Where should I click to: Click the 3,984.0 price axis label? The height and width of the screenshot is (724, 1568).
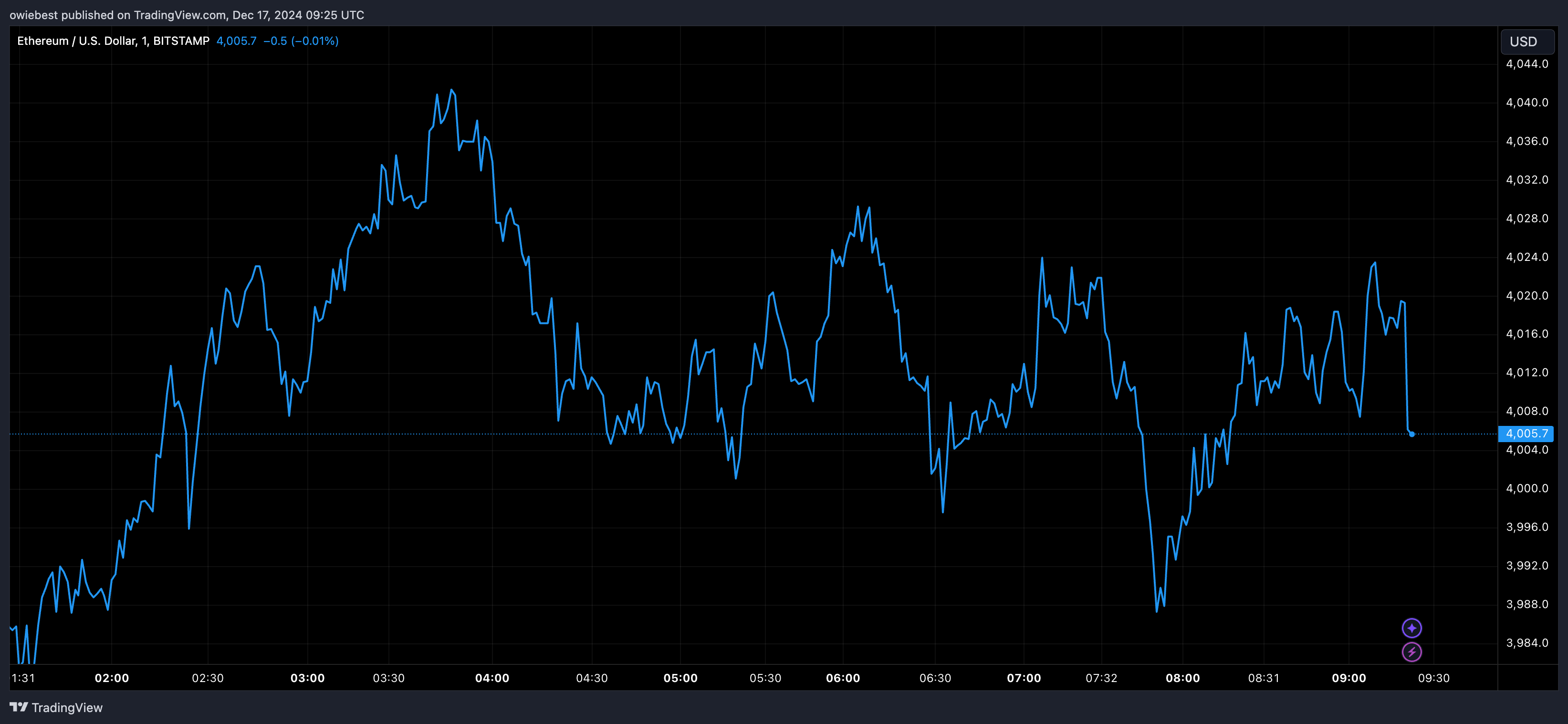pos(1527,643)
